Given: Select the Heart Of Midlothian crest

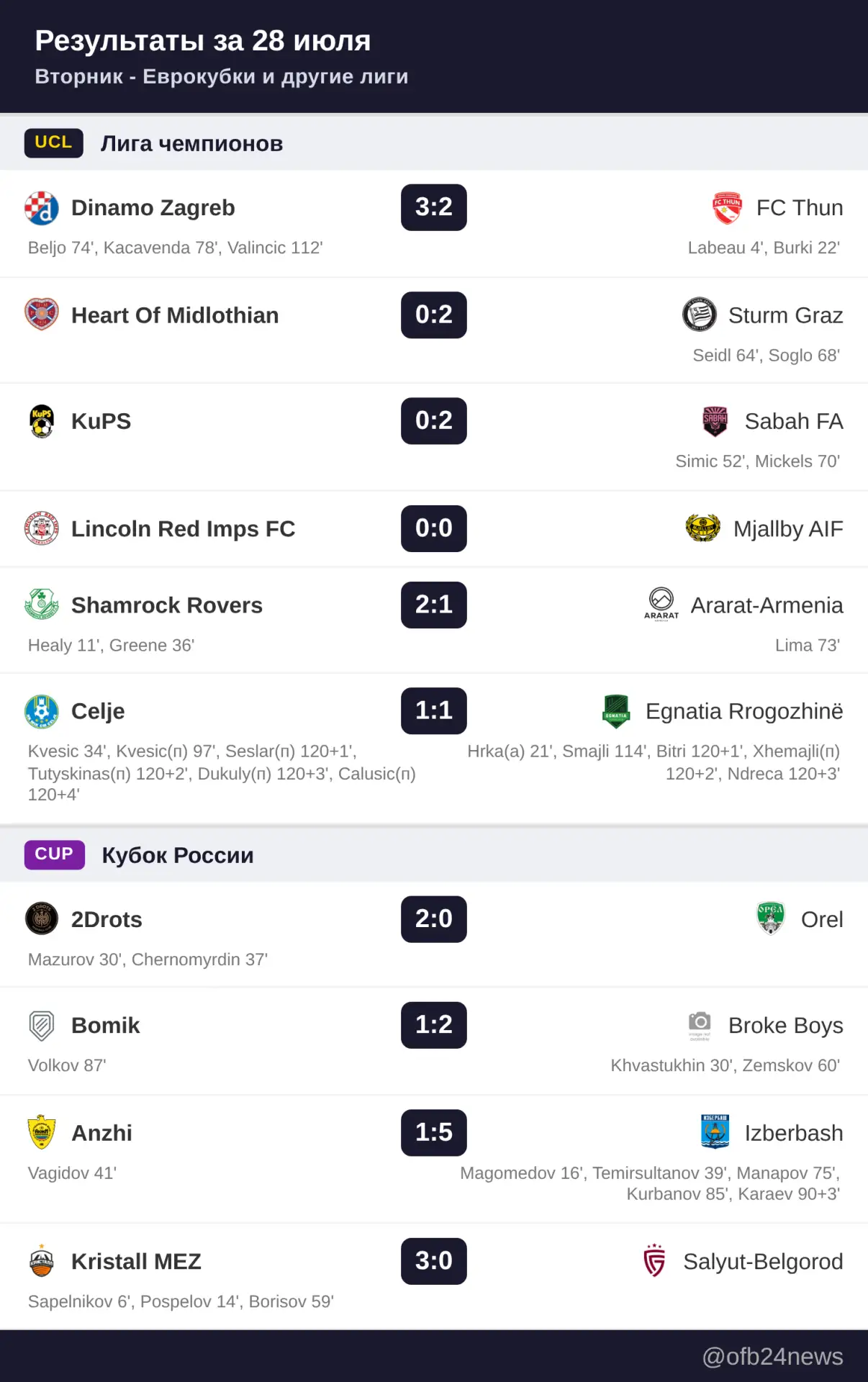Looking at the screenshot, I should pyautogui.click(x=42, y=315).
